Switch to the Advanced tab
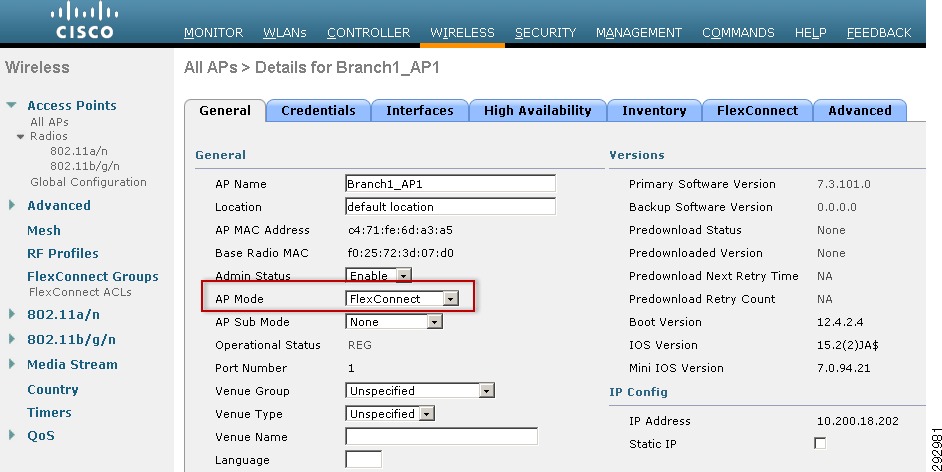 (860, 110)
